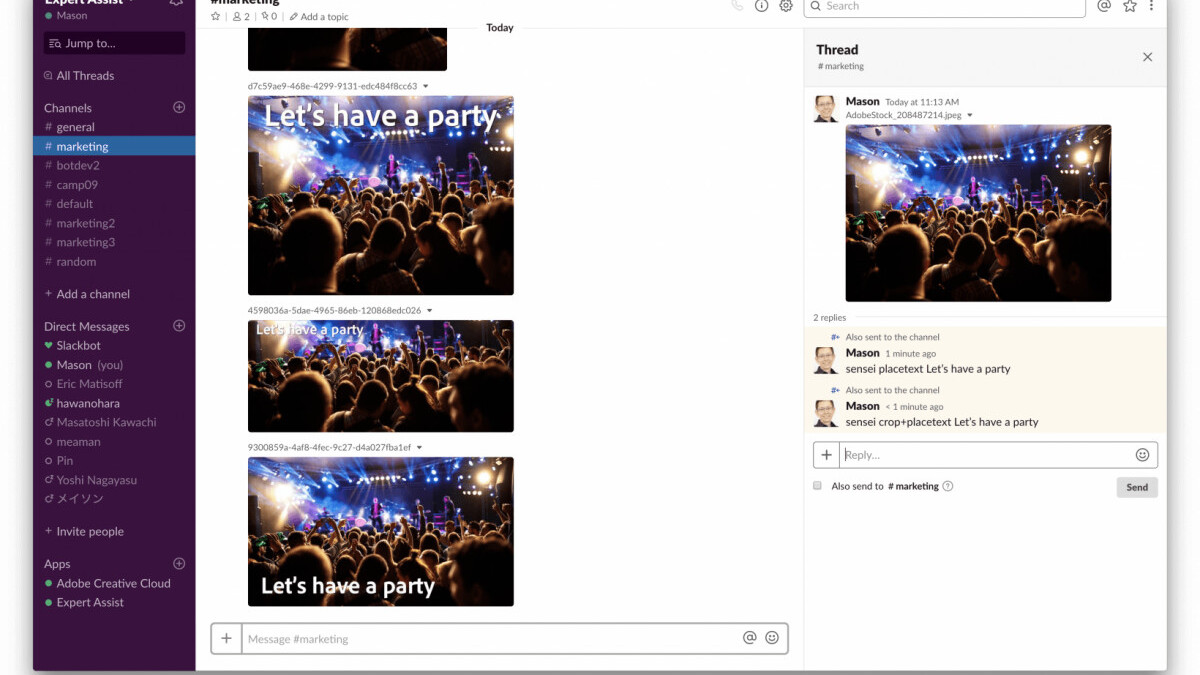Expand AdobeStock_208487214.jpeg file dropdown arrow
The image size is (1200, 675).
point(970,116)
